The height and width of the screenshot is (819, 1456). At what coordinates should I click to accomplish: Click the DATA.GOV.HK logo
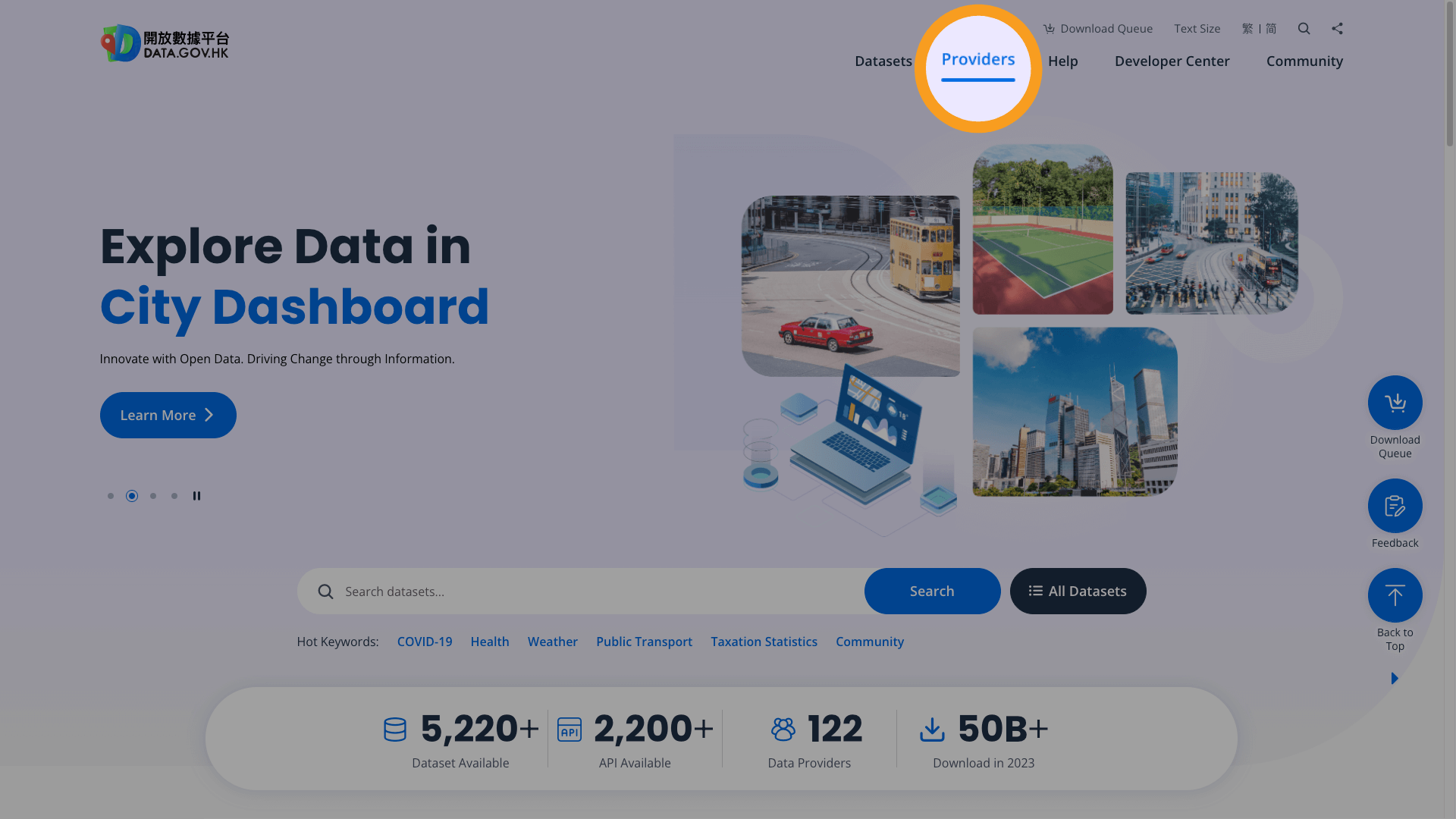pos(164,43)
